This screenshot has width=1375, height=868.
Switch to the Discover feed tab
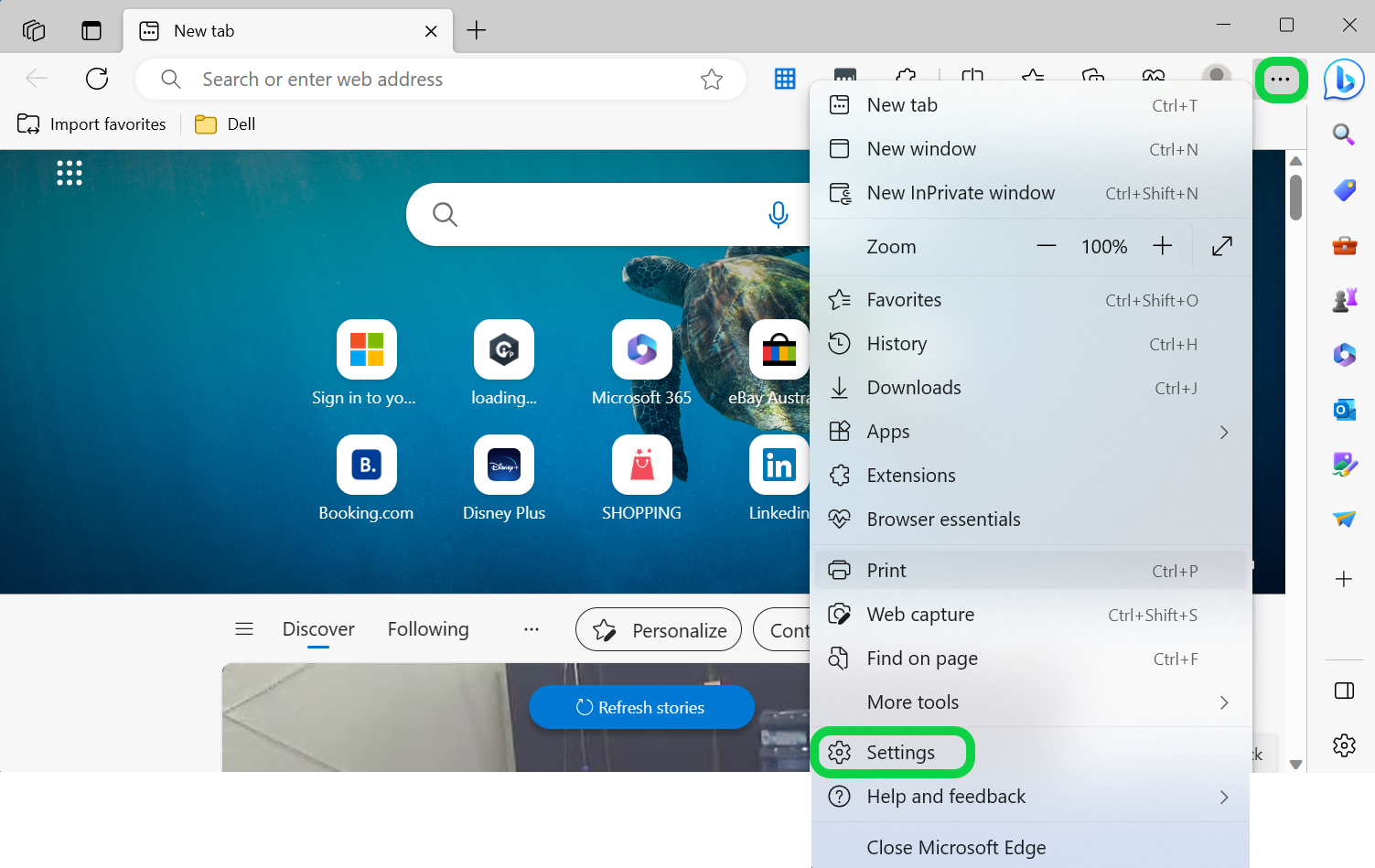pyautogui.click(x=318, y=629)
